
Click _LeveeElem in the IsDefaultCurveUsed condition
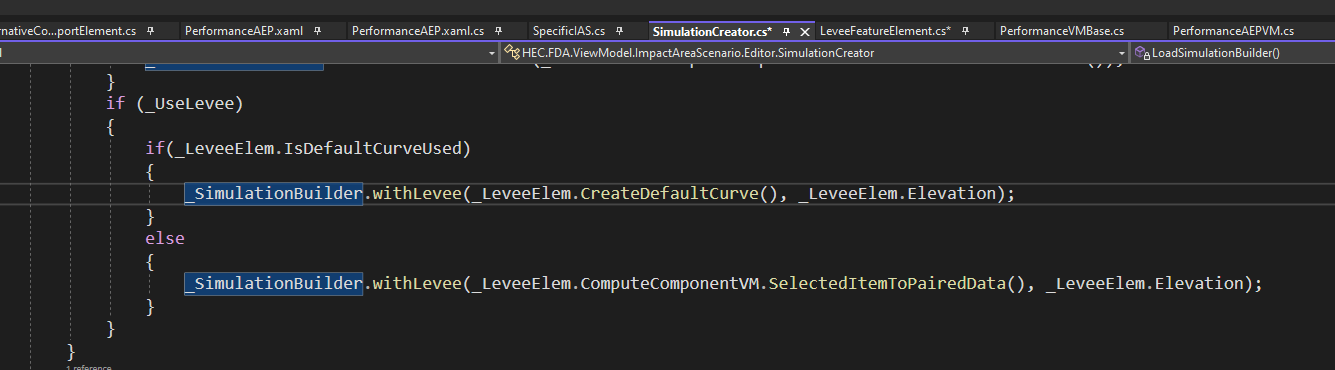(x=224, y=149)
